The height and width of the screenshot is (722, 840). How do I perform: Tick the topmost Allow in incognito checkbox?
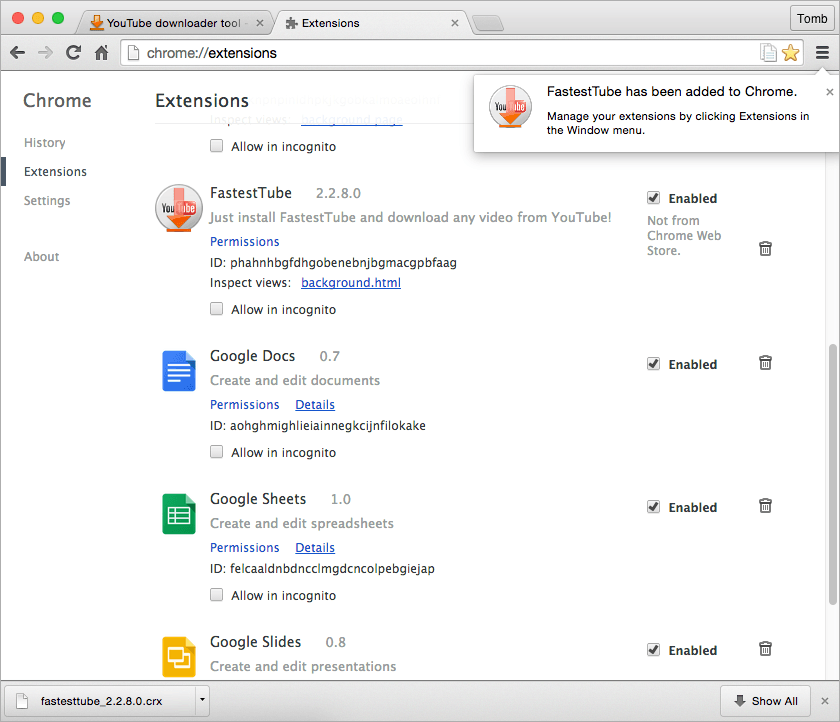[216, 146]
